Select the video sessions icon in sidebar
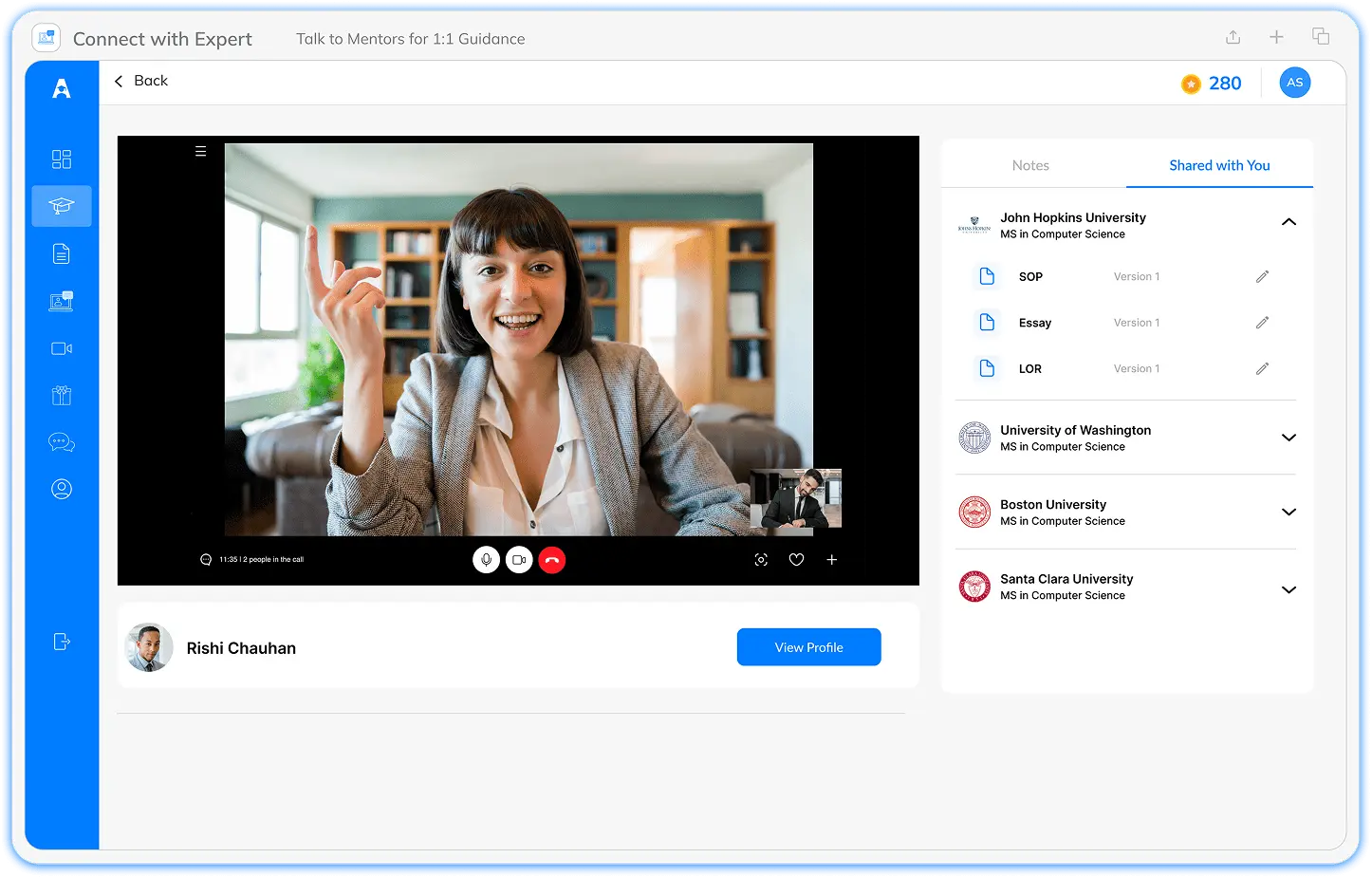 click(x=61, y=348)
